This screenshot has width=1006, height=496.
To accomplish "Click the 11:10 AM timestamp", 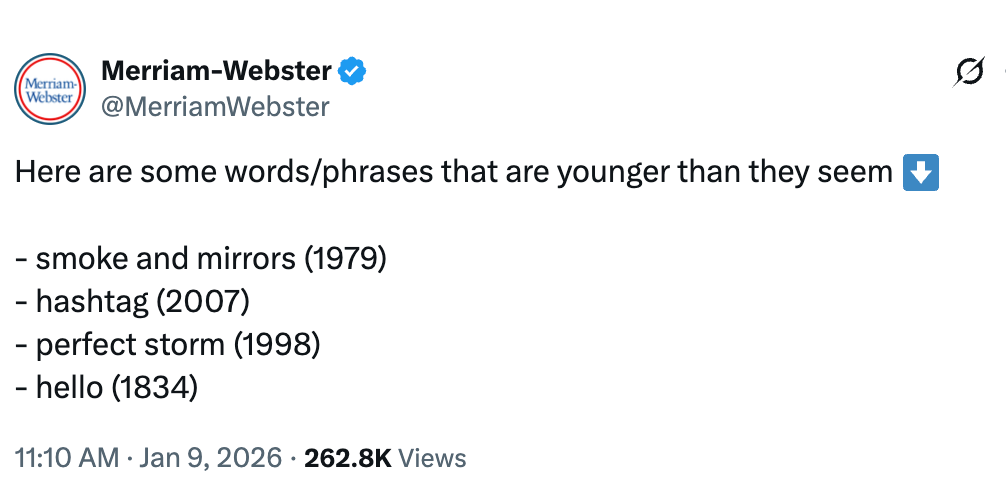I will click(x=66, y=458).
